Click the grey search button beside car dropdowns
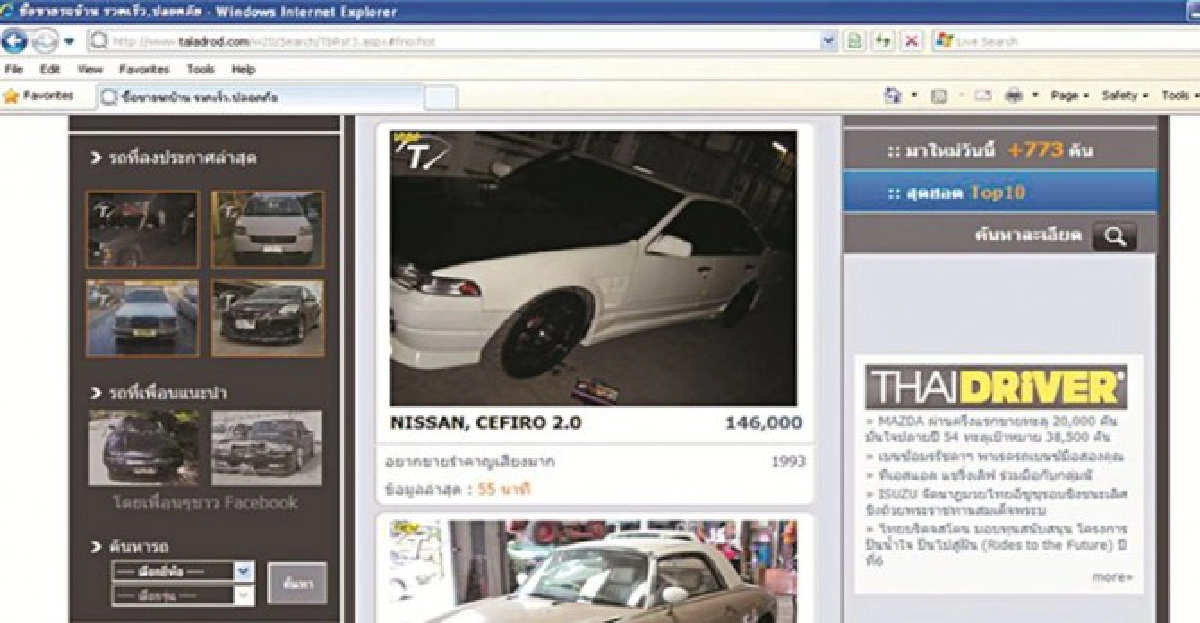The width and height of the screenshot is (1200, 623). pyautogui.click(x=297, y=583)
